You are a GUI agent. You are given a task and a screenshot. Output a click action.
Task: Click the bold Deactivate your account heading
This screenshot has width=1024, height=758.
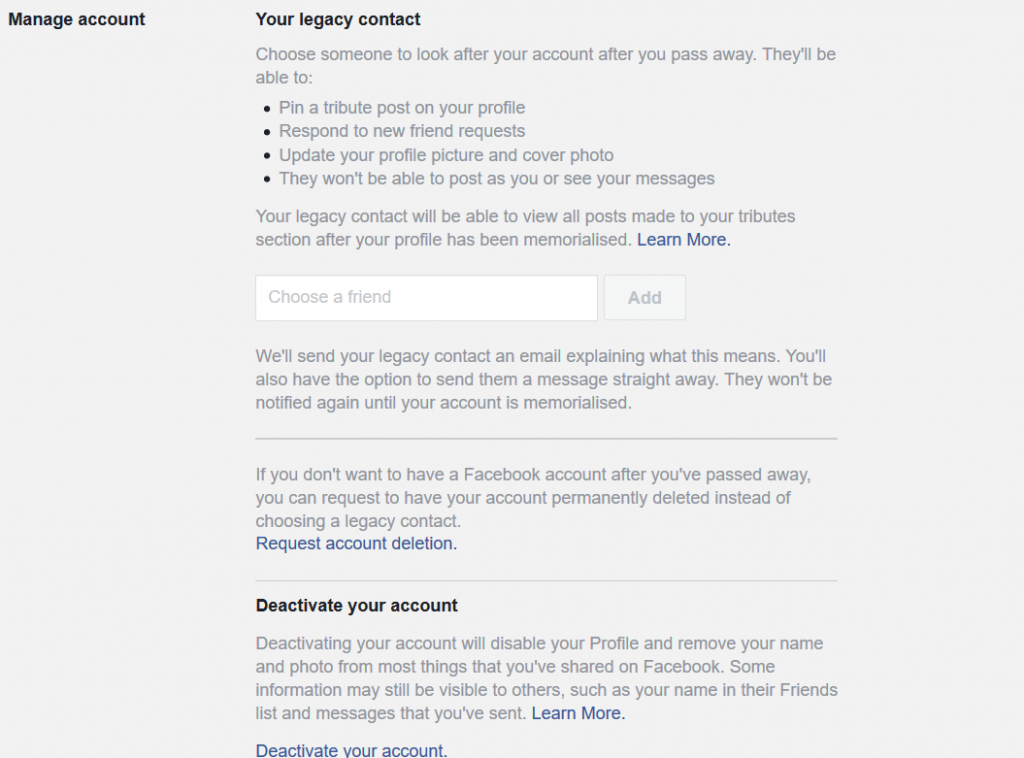(x=356, y=605)
